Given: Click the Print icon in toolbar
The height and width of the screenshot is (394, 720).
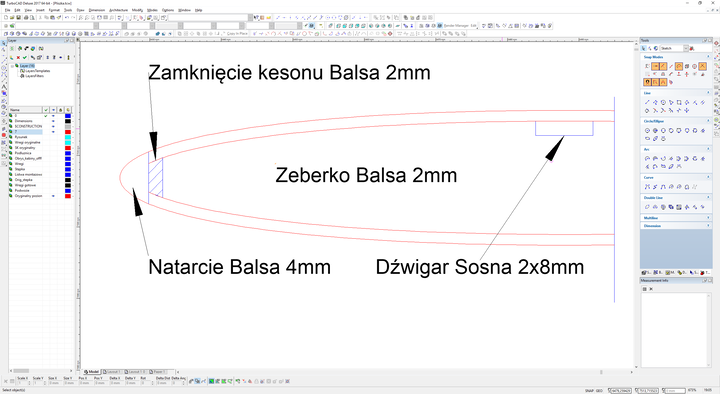Looking at the screenshot, I should pyautogui.click(x=26, y=17).
